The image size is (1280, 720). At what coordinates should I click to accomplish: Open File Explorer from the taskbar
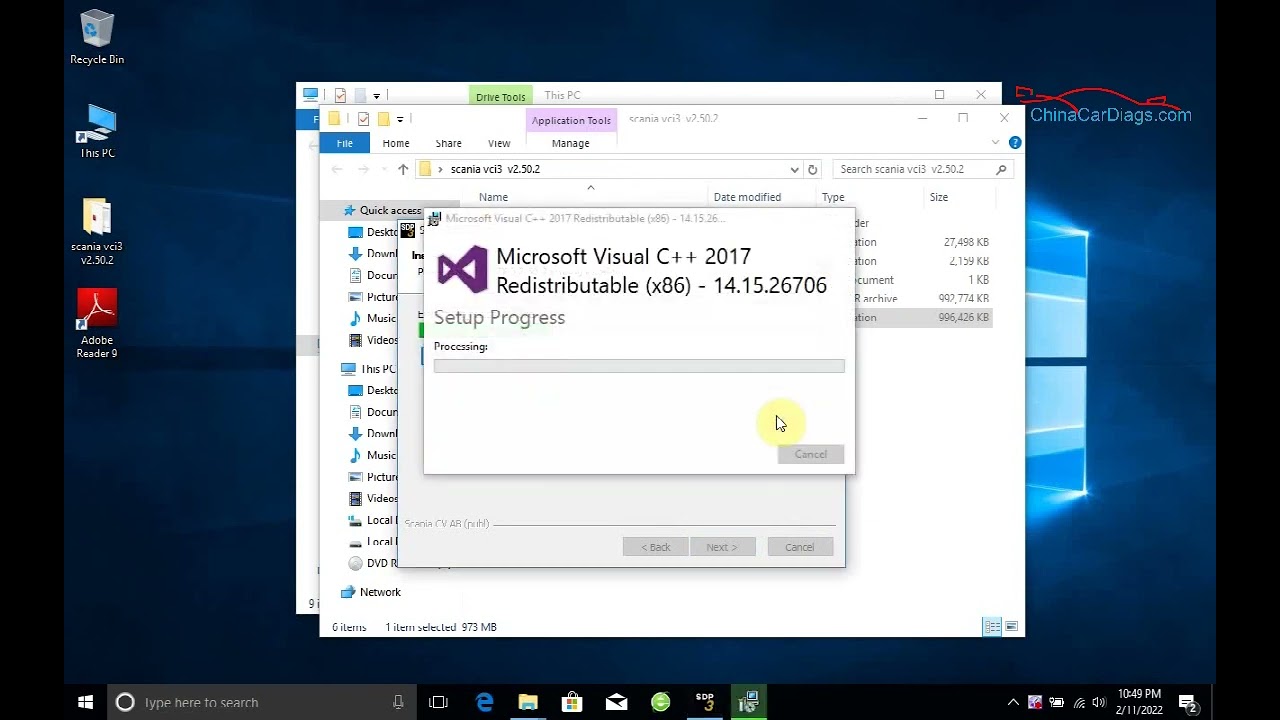528,702
